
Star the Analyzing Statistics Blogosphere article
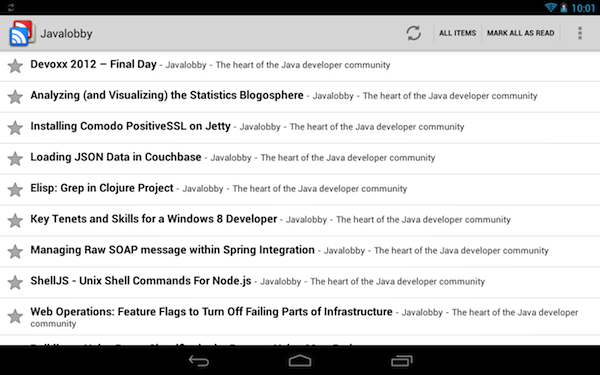point(15,97)
